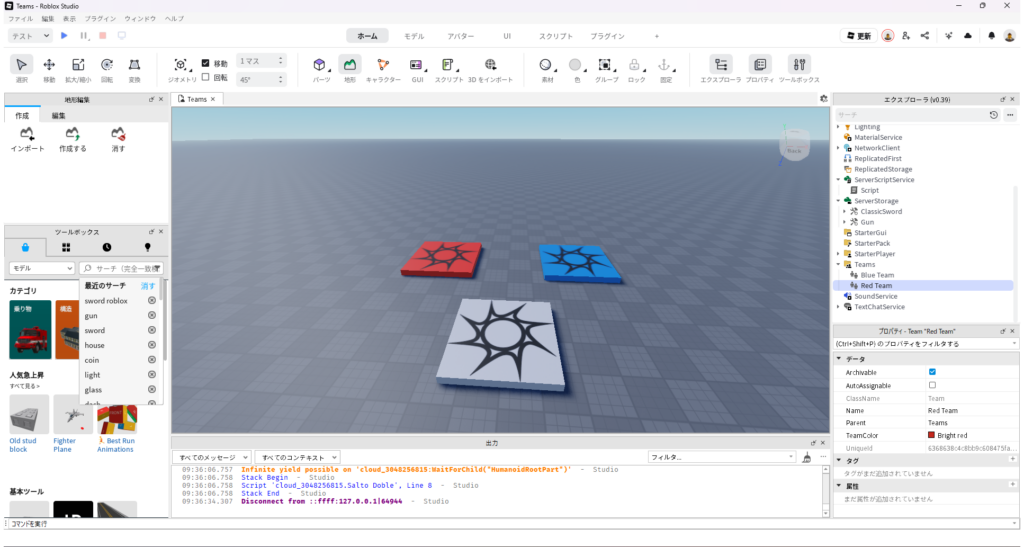Collapse the データ properties section

pyautogui.click(x=839, y=359)
